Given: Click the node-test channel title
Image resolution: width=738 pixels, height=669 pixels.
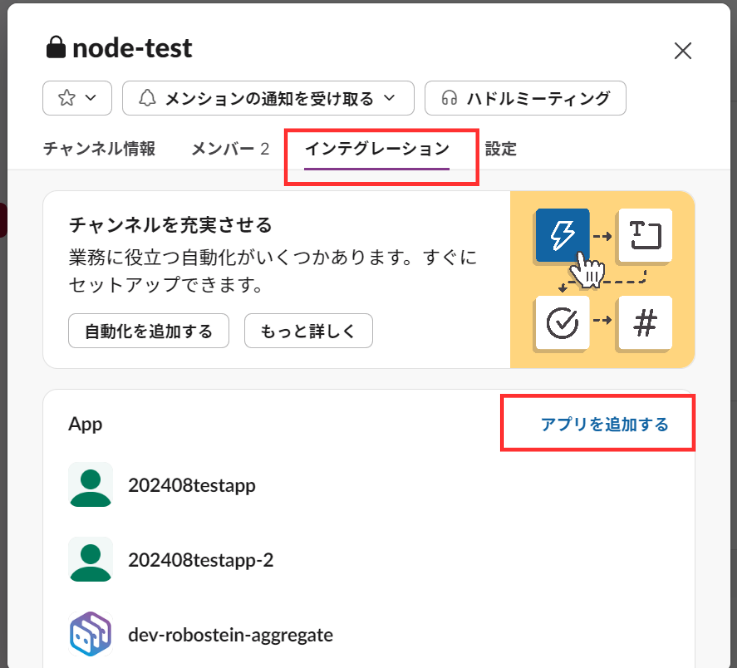Looking at the screenshot, I should click(133, 48).
